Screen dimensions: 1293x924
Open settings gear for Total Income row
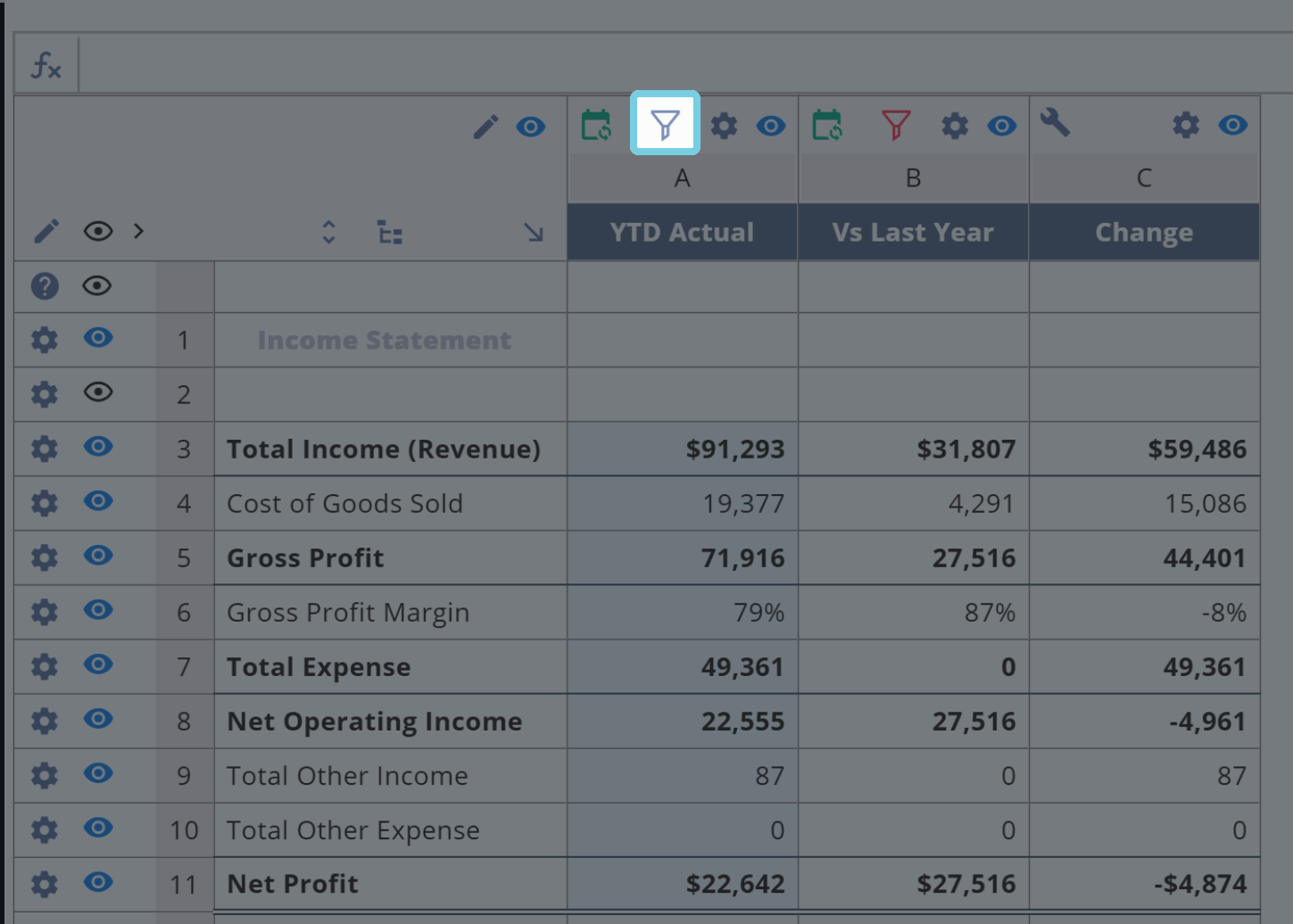coord(45,449)
